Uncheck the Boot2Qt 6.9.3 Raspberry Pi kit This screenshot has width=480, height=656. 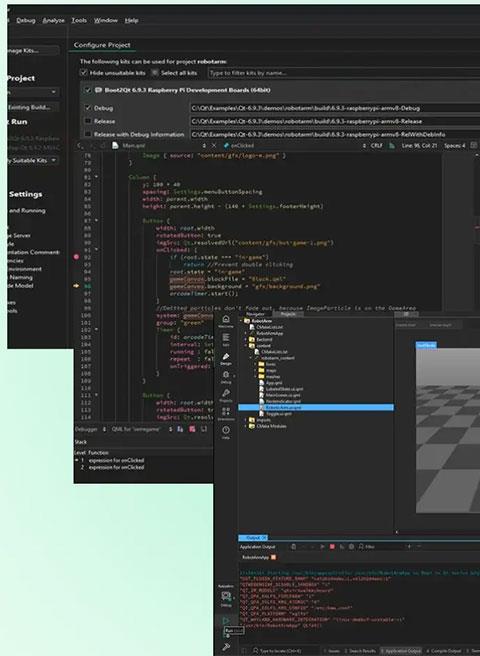tap(87, 90)
